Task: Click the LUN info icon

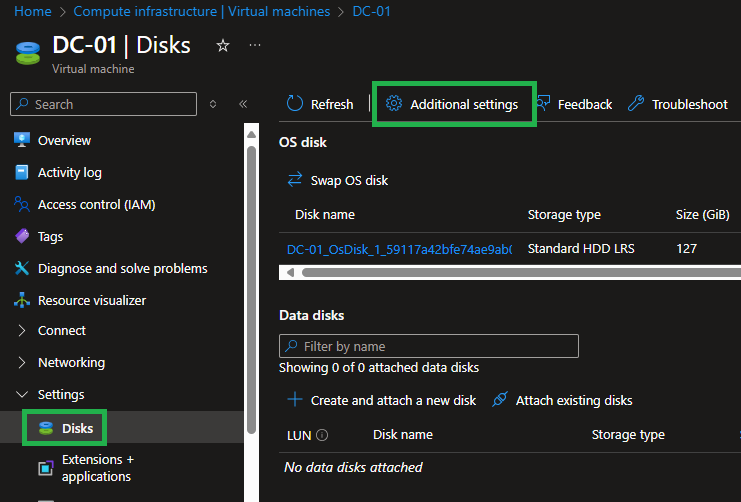Action: coord(322,435)
